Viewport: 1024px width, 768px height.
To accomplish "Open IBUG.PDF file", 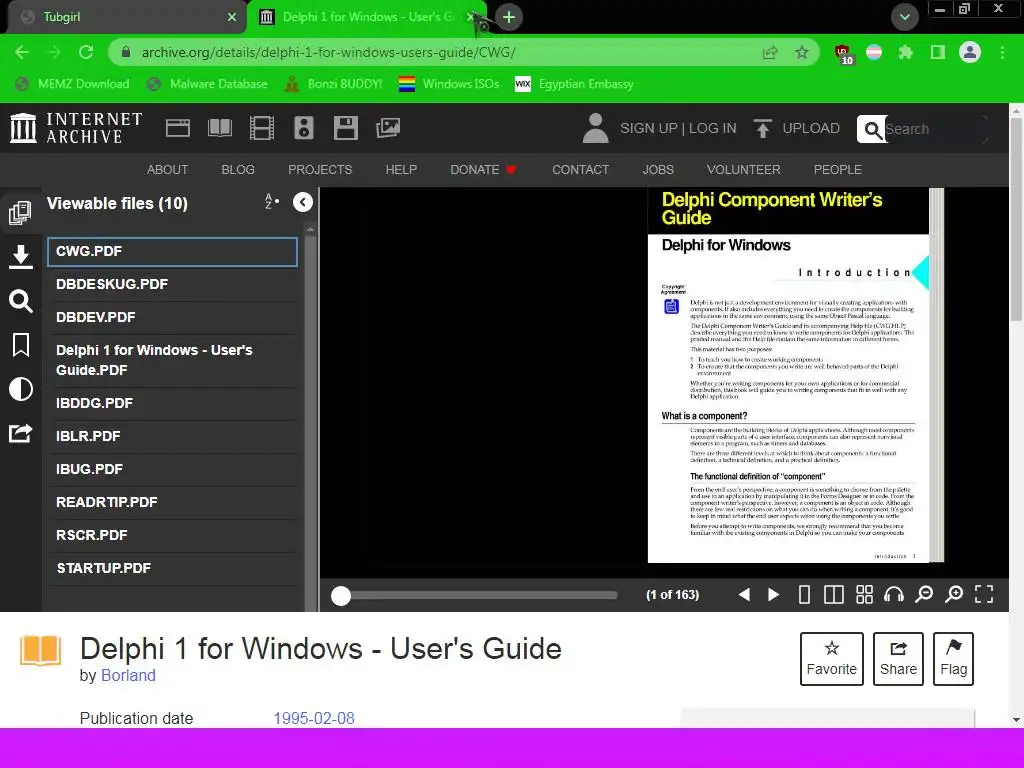I will [172, 469].
